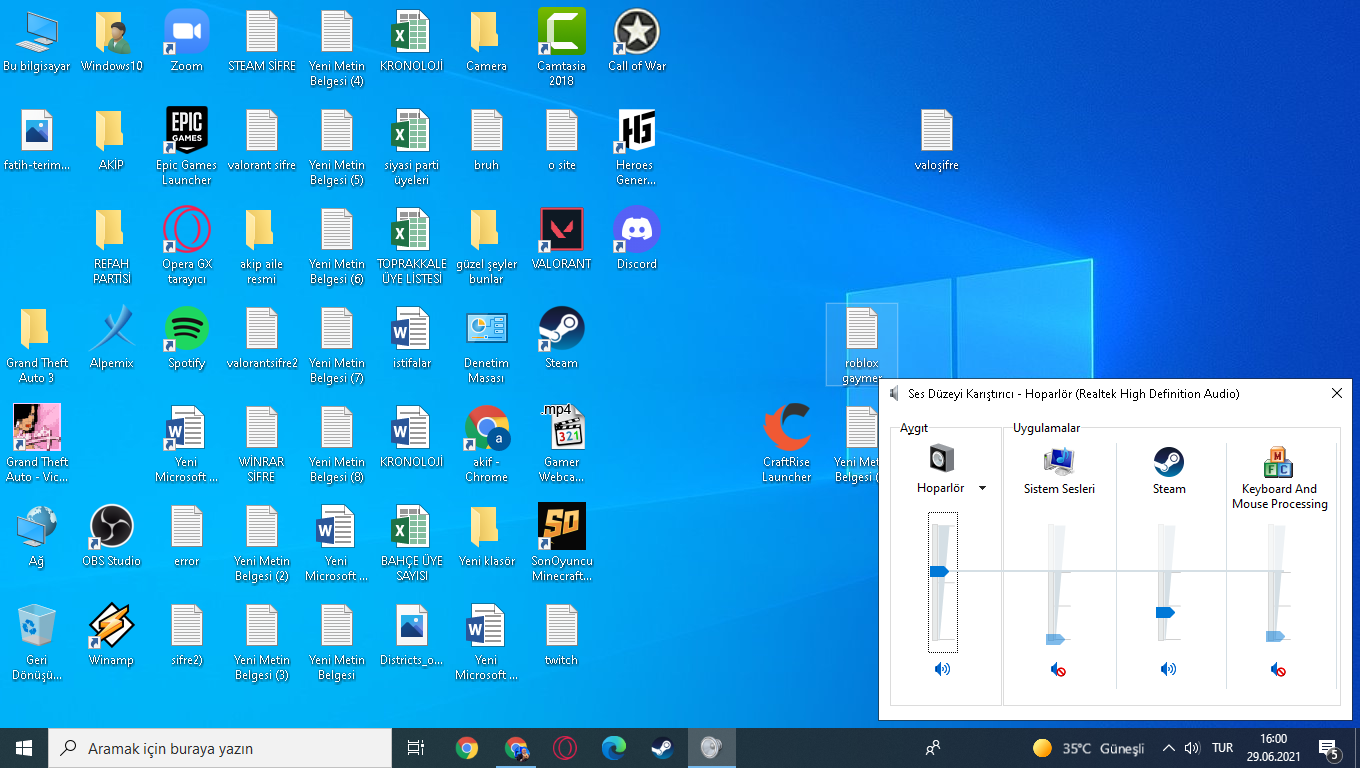Screen dimensions: 1360x768
Task: Click the Steam volume slider handle
Action: pyautogui.click(x=1165, y=612)
